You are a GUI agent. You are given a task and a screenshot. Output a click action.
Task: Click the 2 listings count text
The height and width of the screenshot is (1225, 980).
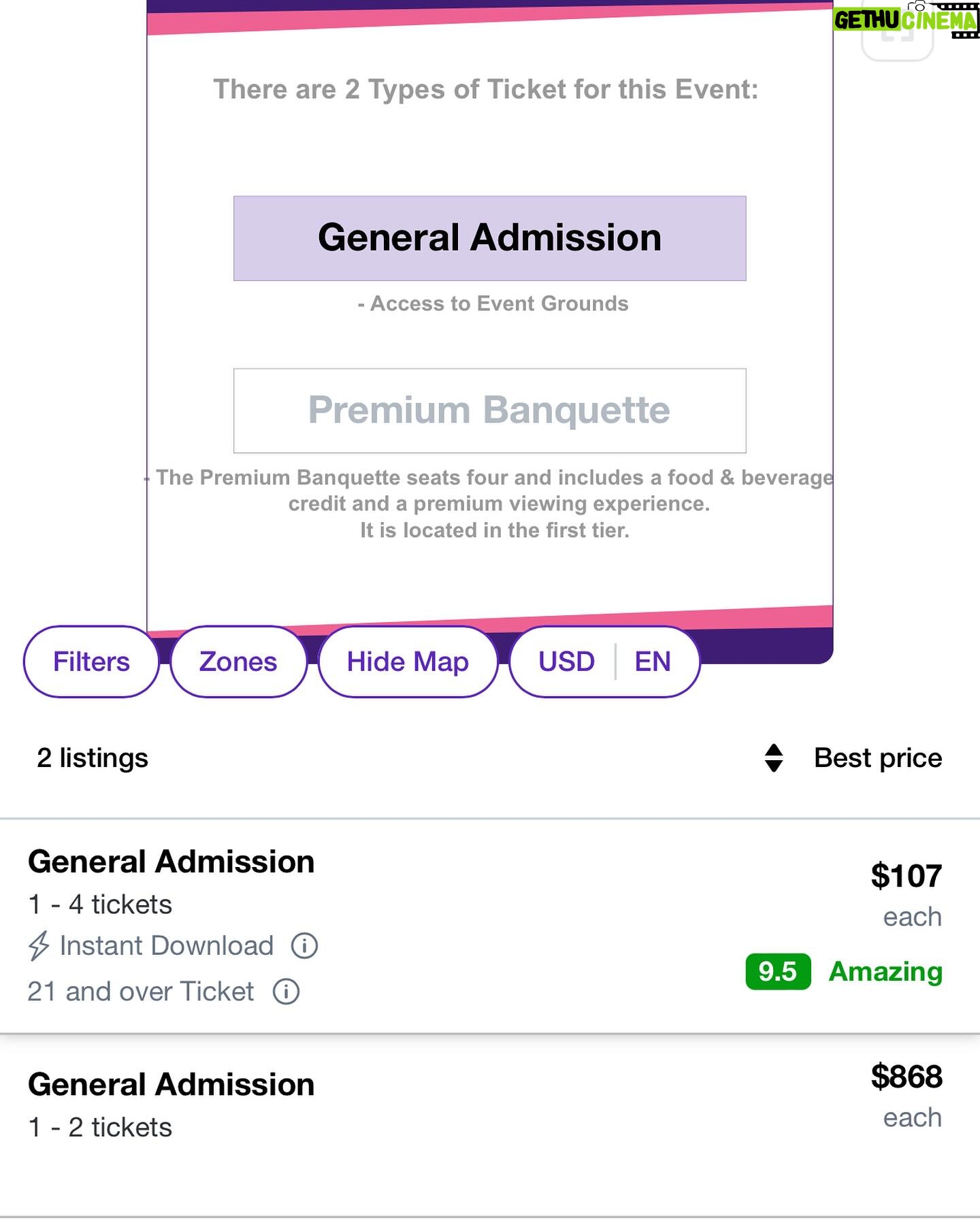pyautogui.click(x=93, y=758)
